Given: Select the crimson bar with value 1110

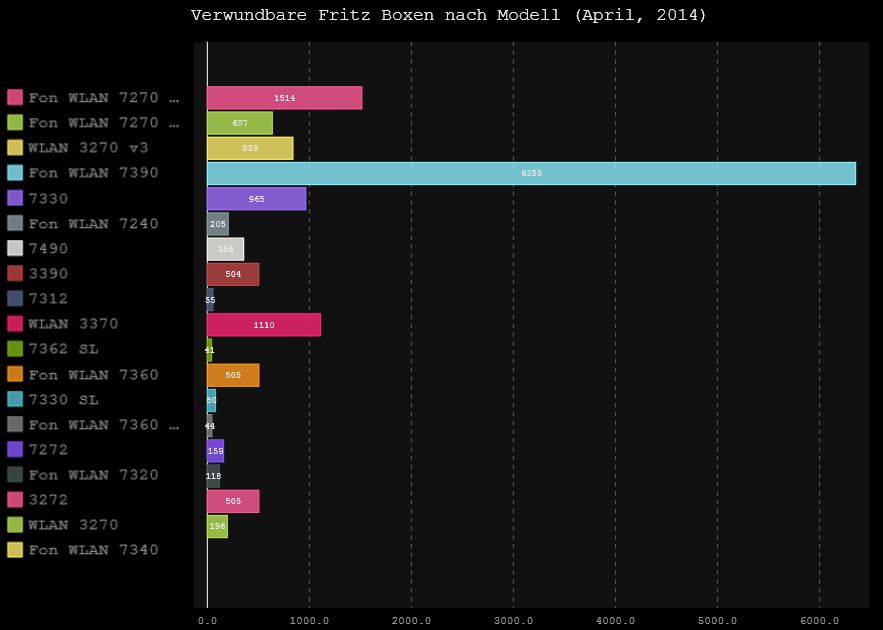Looking at the screenshot, I should coord(264,324).
